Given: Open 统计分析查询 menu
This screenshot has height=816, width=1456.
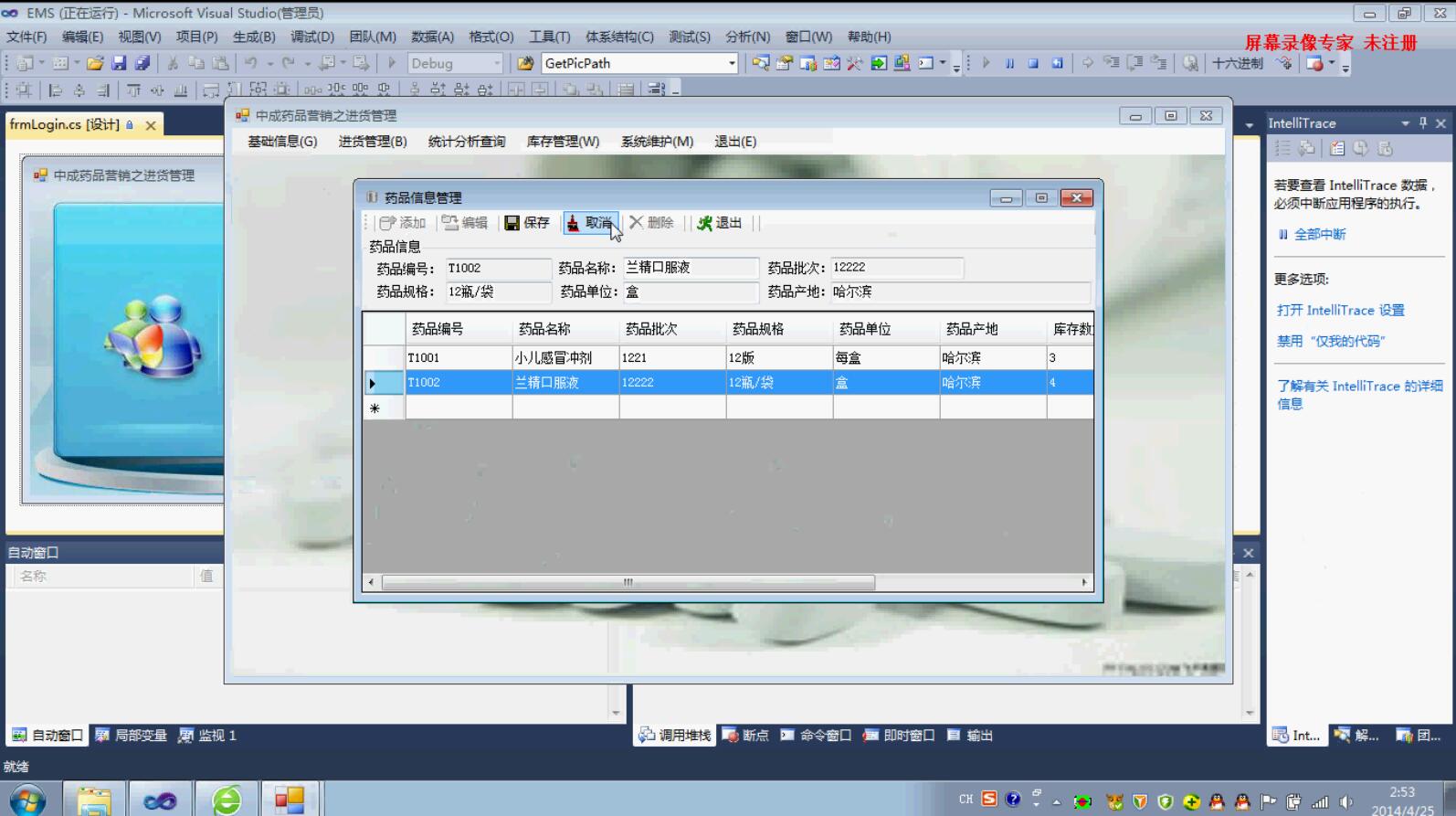Looking at the screenshot, I should coord(466,142).
